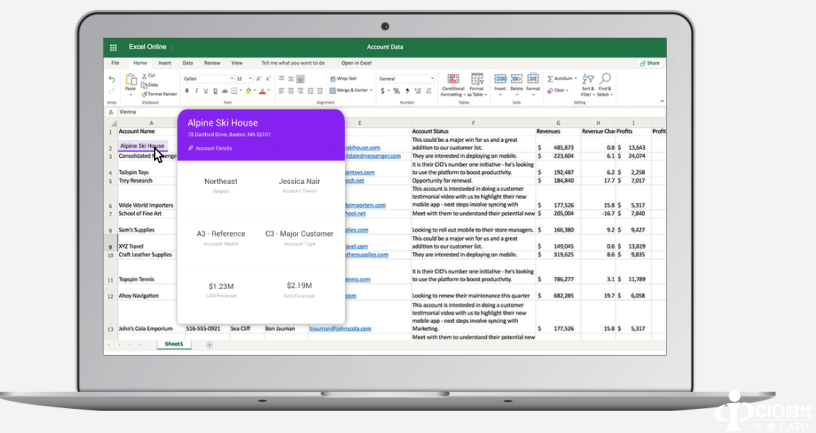
Task: Apply percent style number format
Action: point(396,91)
